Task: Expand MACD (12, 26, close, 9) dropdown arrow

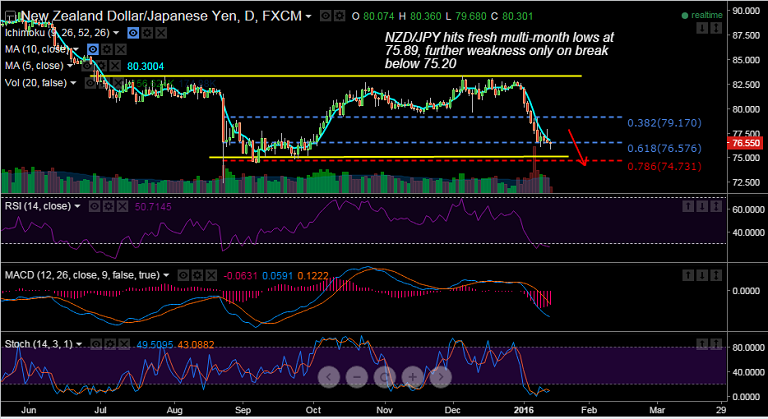Action: 167,275
